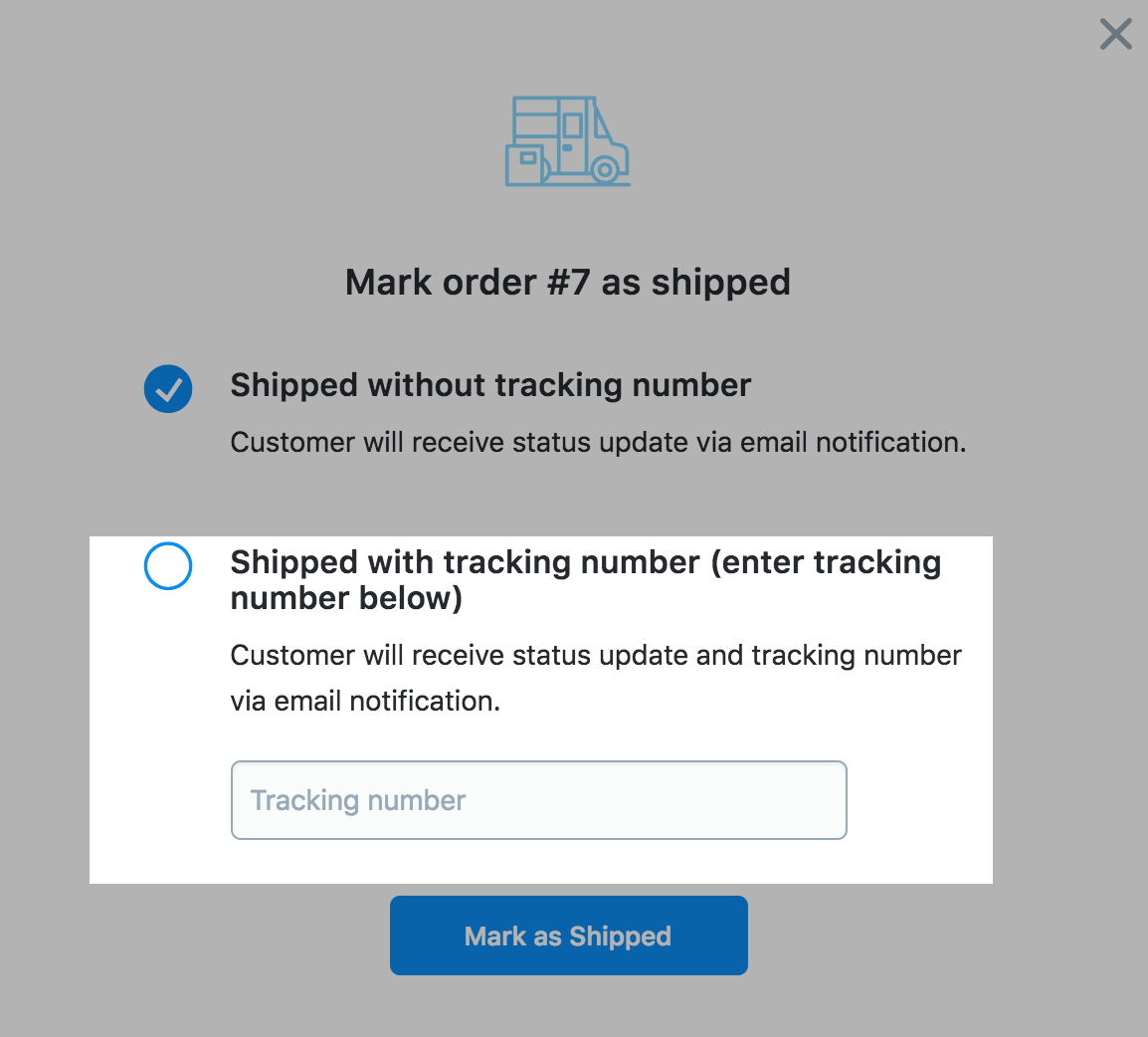Image resolution: width=1148 pixels, height=1037 pixels.
Task: Click the 'Tracking number' placeholder text
Action: (358, 800)
